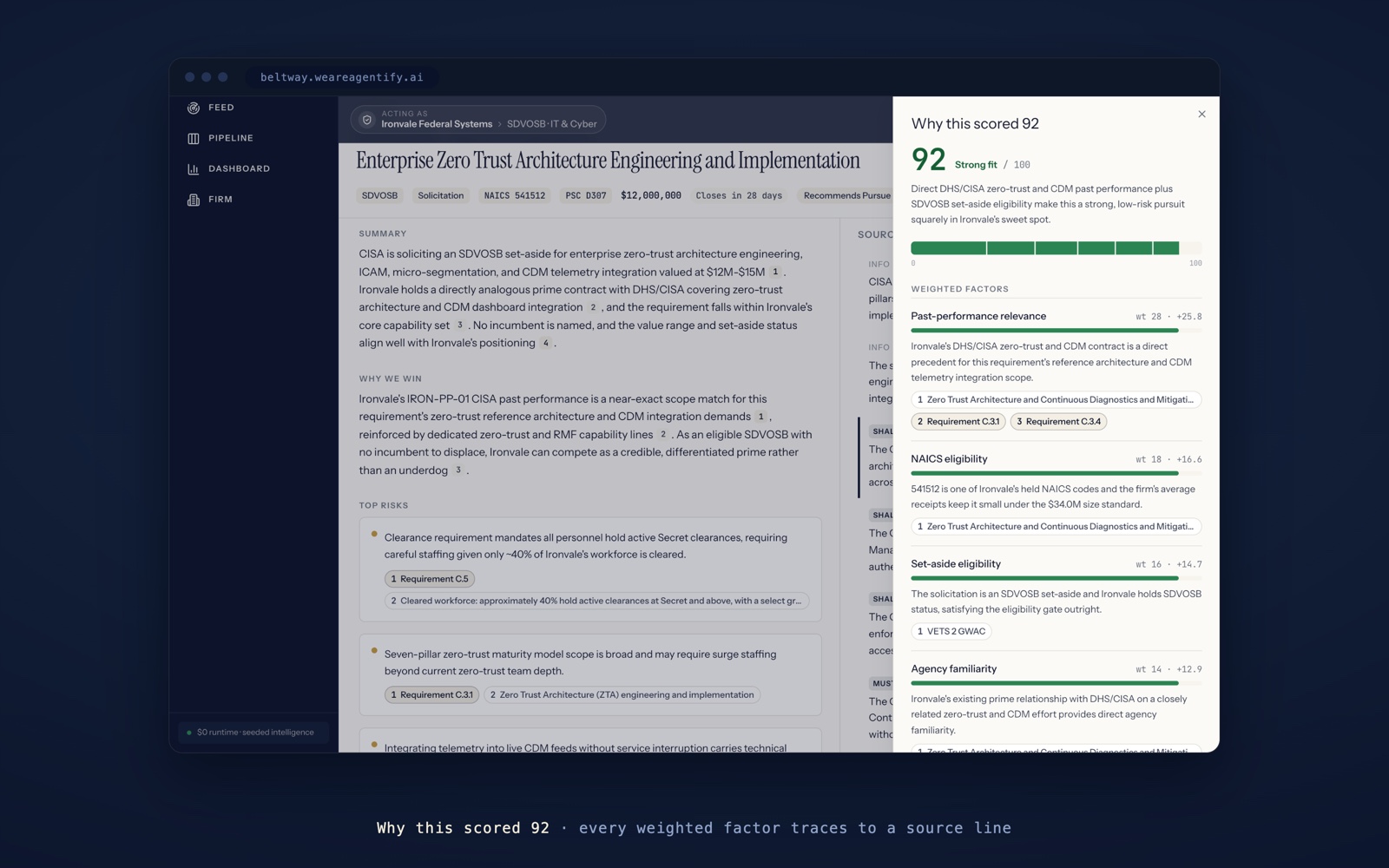Click the Firm label in sidebar
1389x868 pixels.
tap(221, 200)
